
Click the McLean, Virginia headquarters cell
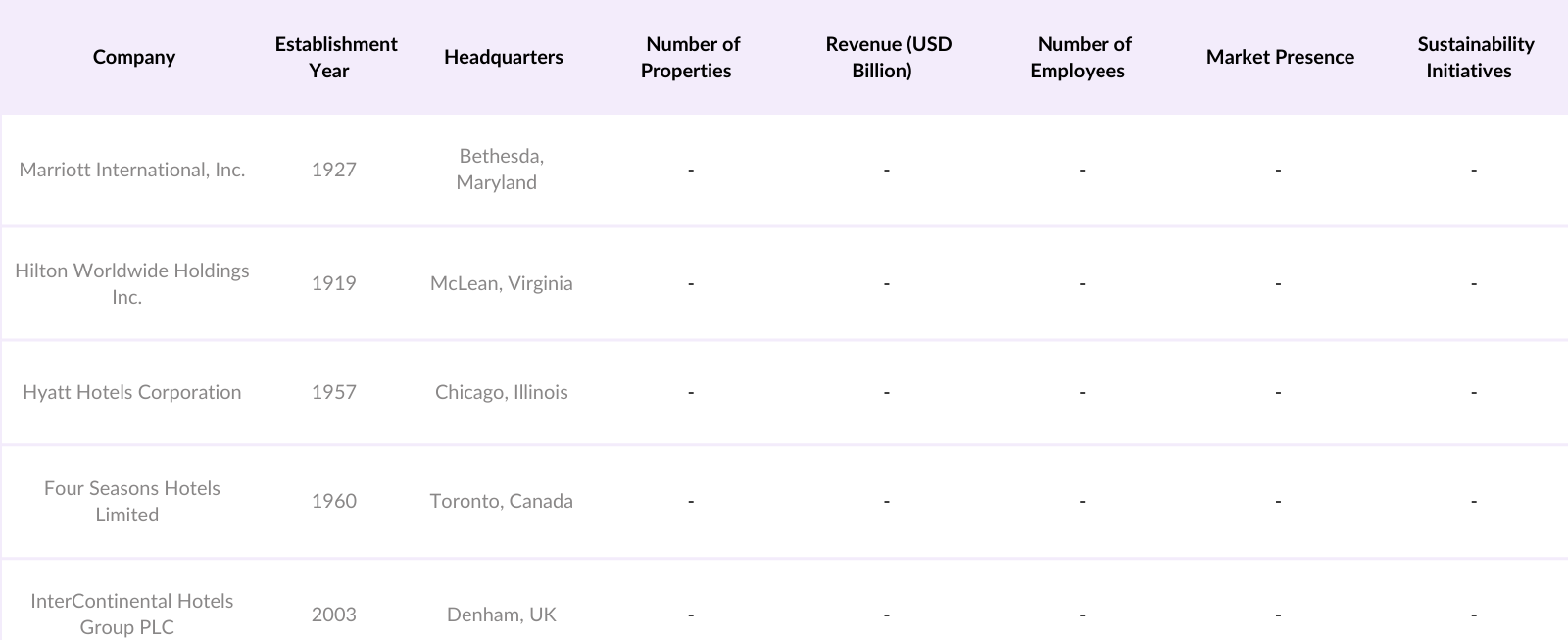[x=502, y=283]
